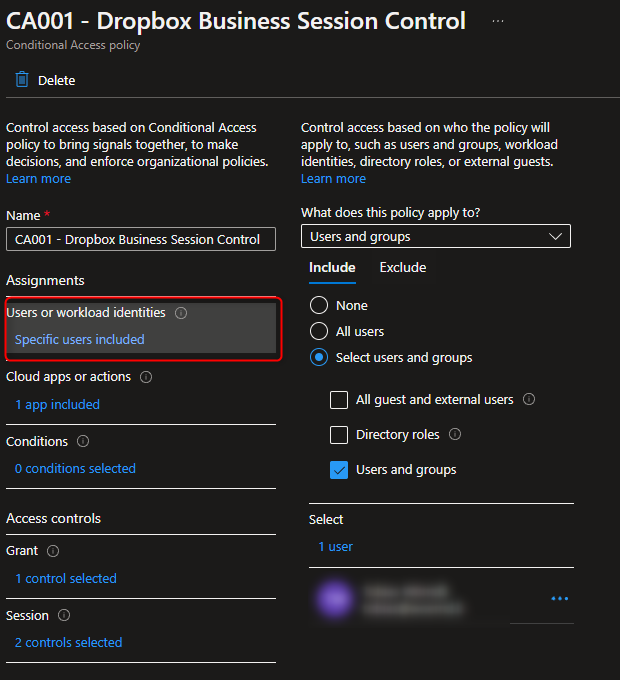Select the None radio button
This screenshot has width=620, height=680.
pos(319,305)
